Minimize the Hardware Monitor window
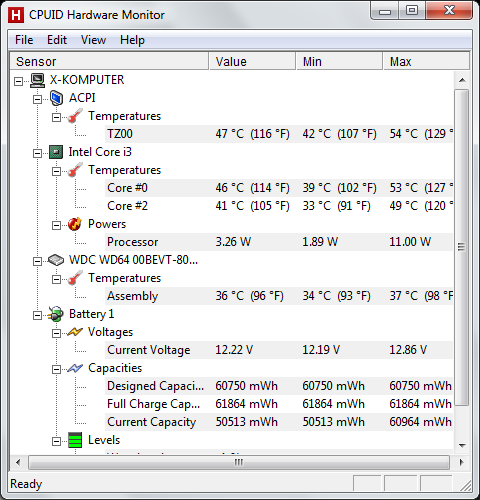Screen dimensions: 480x500 pos(385,12)
